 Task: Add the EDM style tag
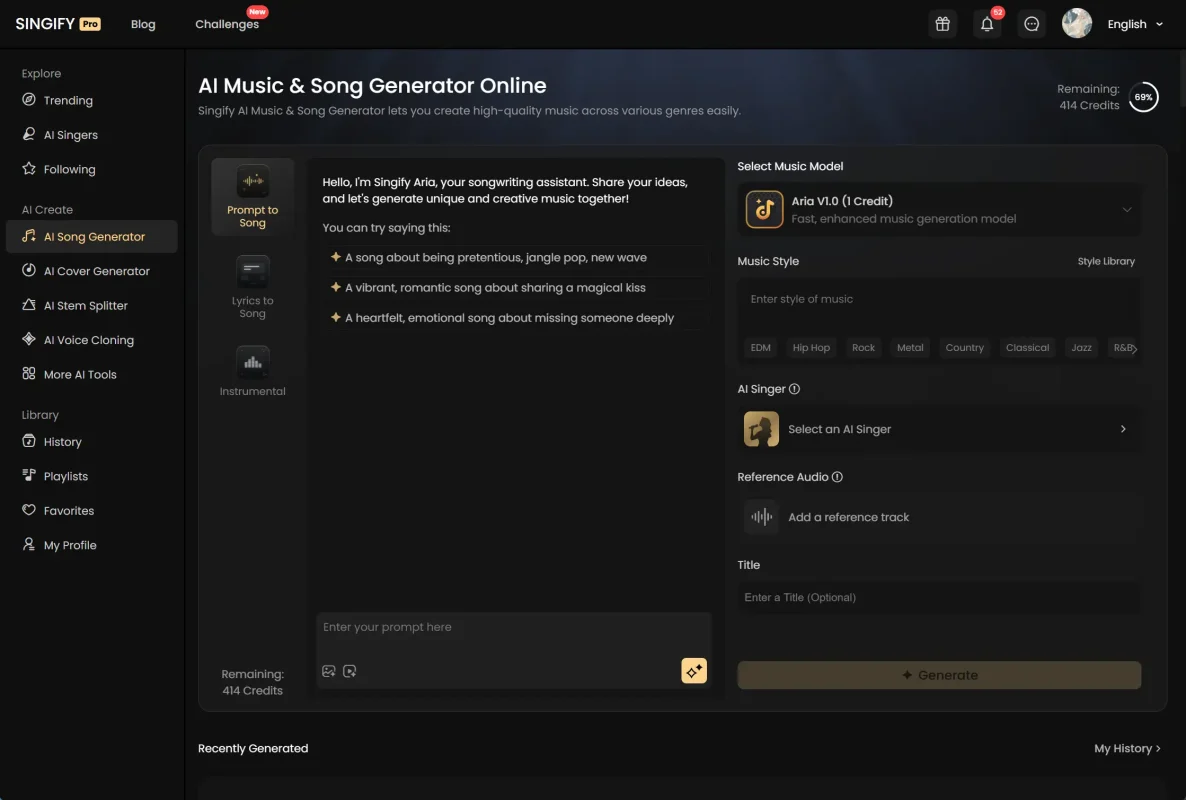pyautogui.click(x=760, y=348)
